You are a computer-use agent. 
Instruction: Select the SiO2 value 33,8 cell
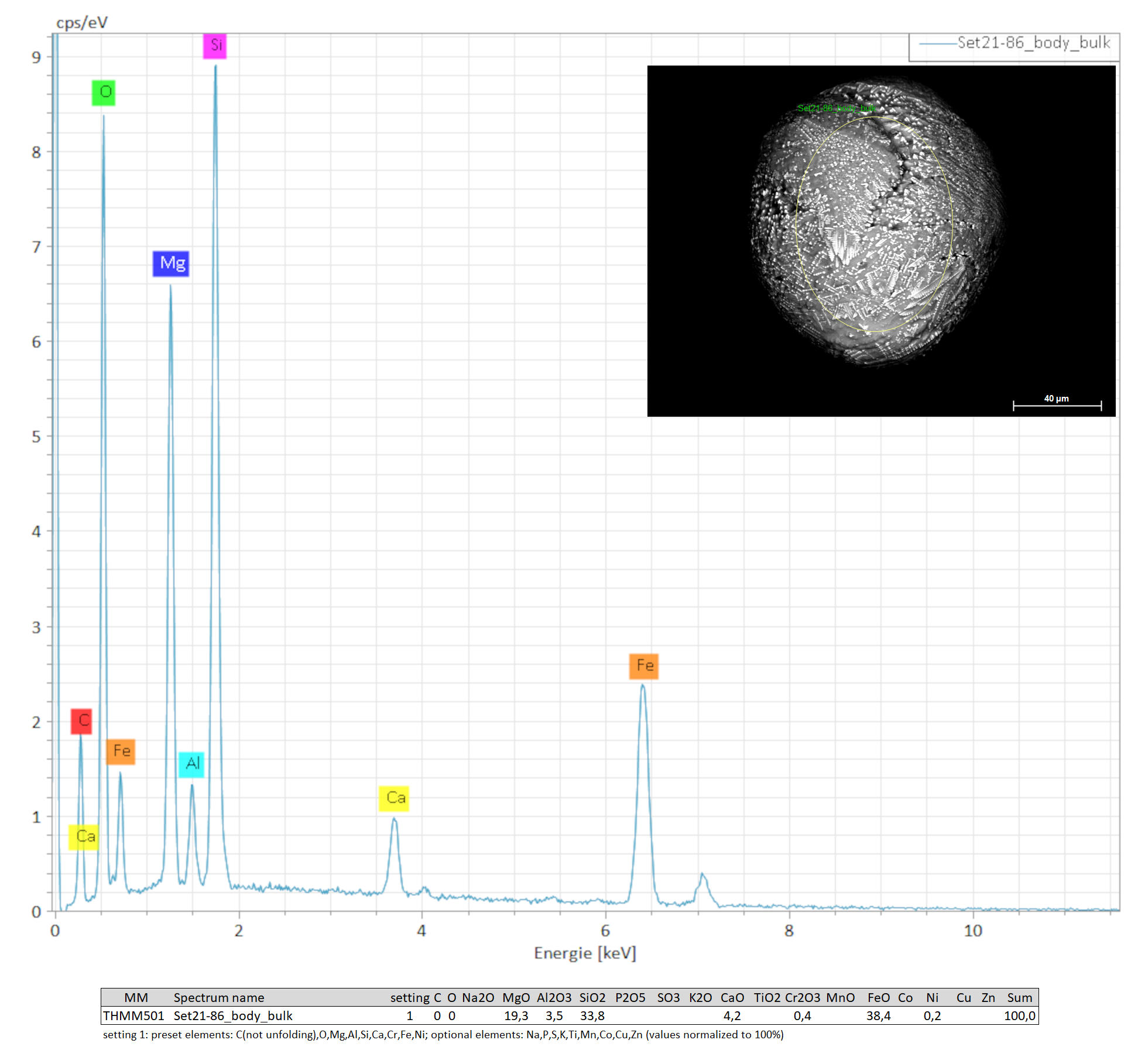pos(592,1015)
